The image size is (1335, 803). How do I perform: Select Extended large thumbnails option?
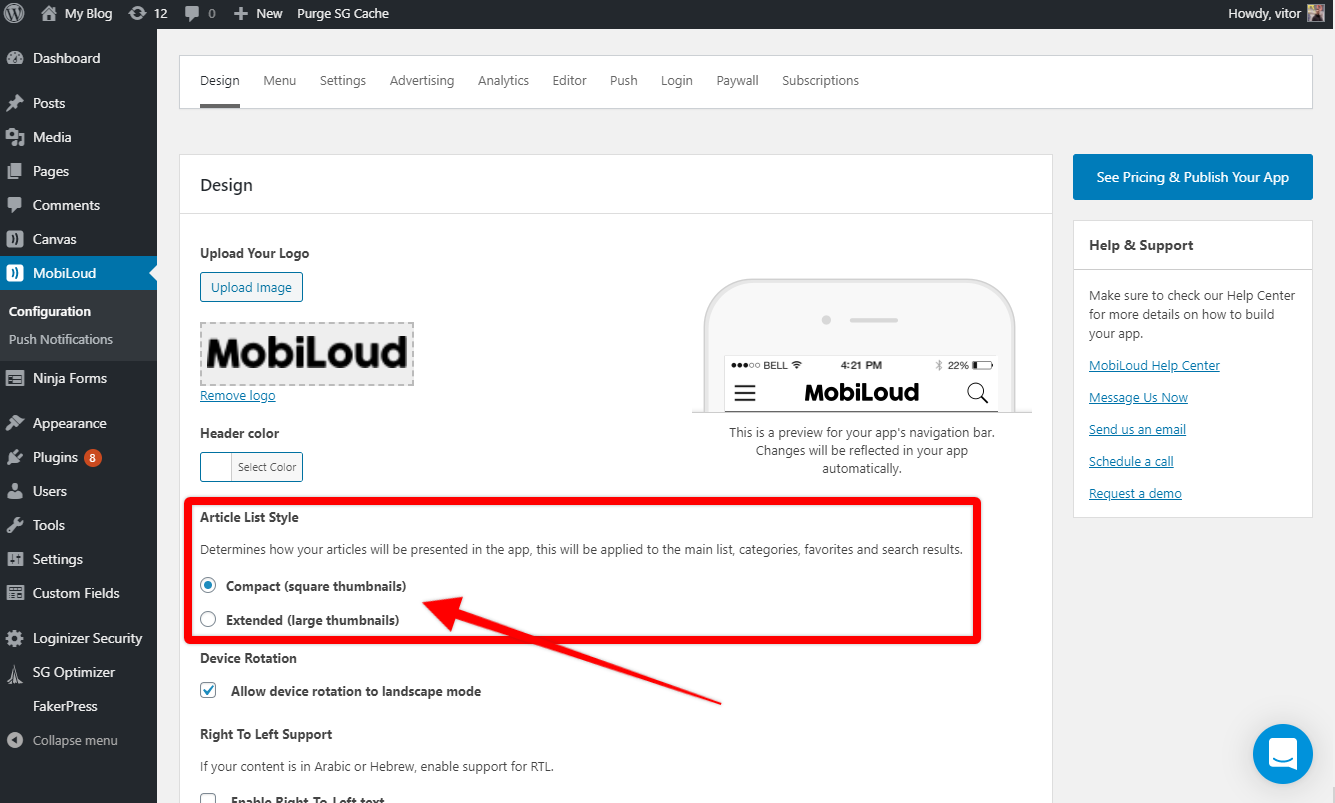point(208,619)
